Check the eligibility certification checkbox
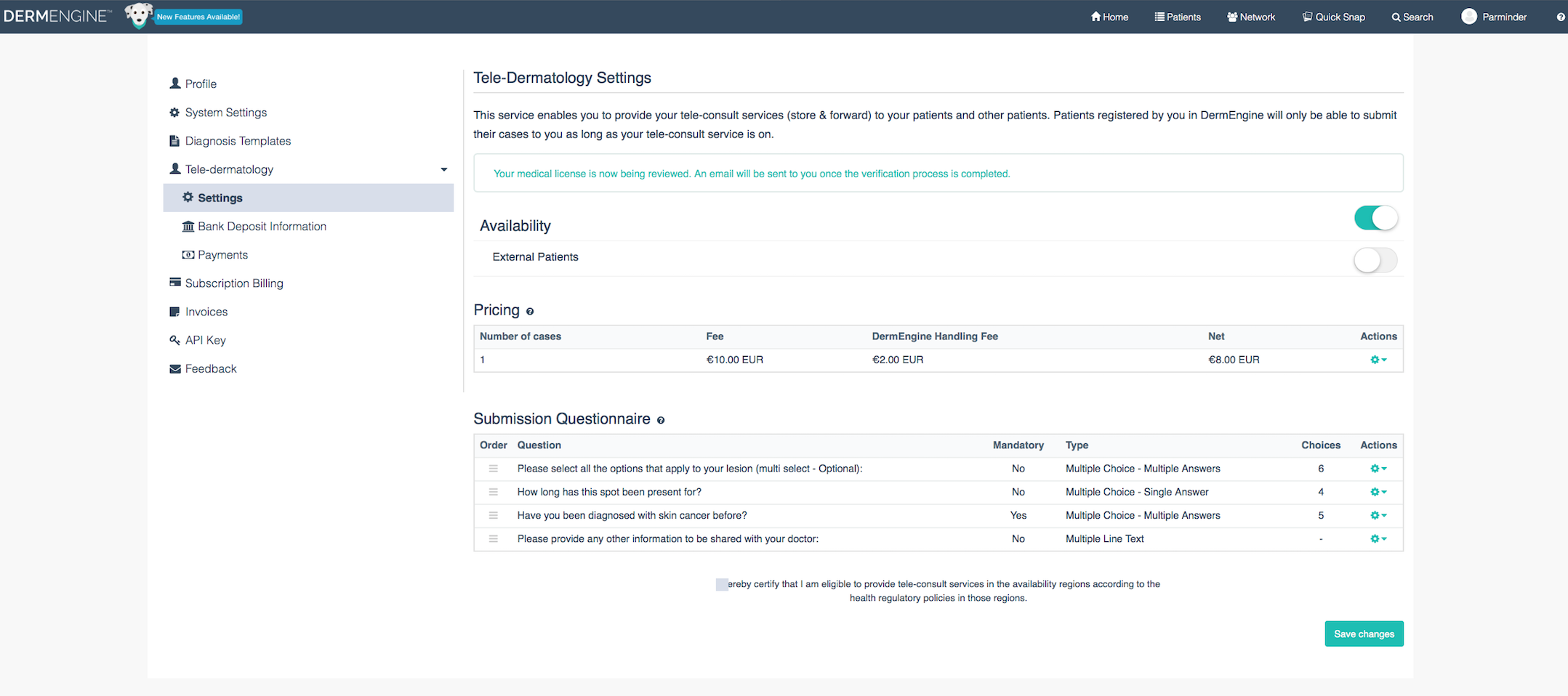The image size is (1568, 696). (x=722, y=585)
